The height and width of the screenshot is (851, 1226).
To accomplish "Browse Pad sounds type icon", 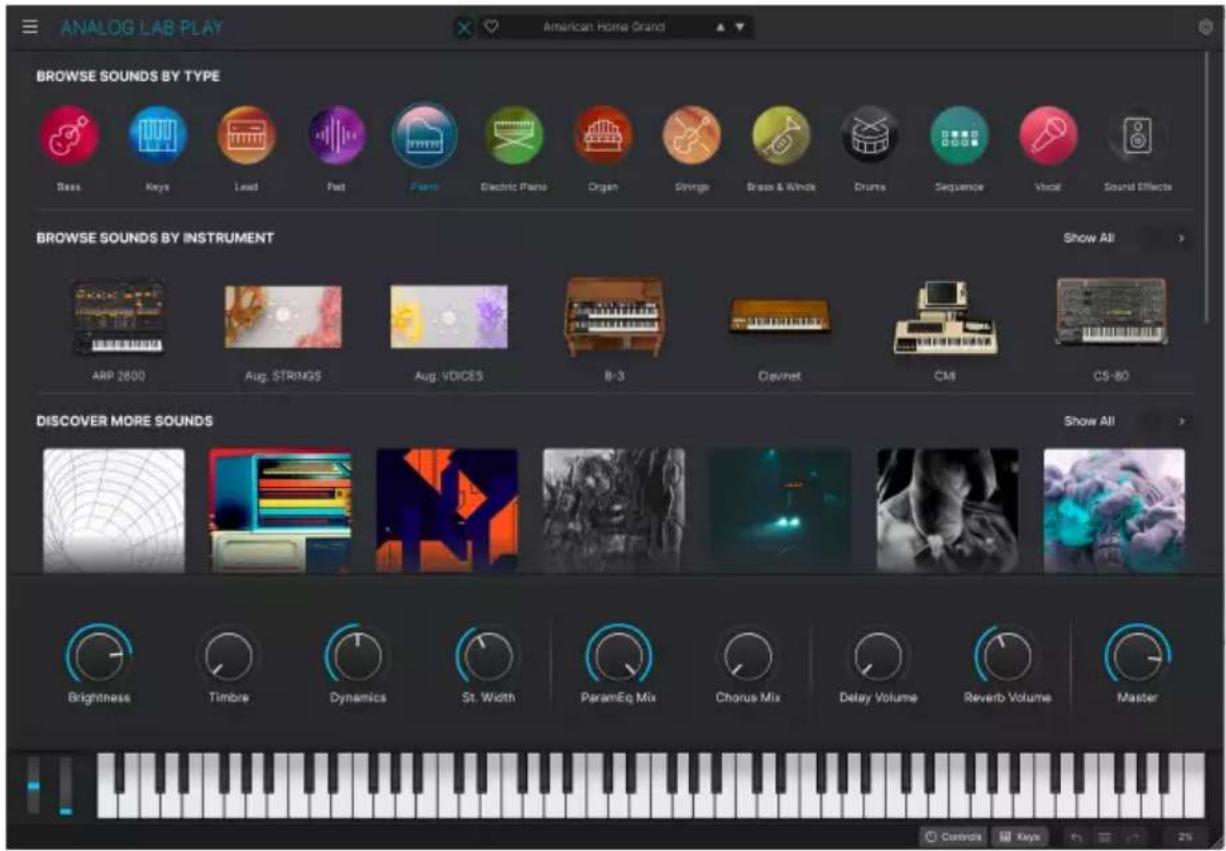I will tap(336, 135).
